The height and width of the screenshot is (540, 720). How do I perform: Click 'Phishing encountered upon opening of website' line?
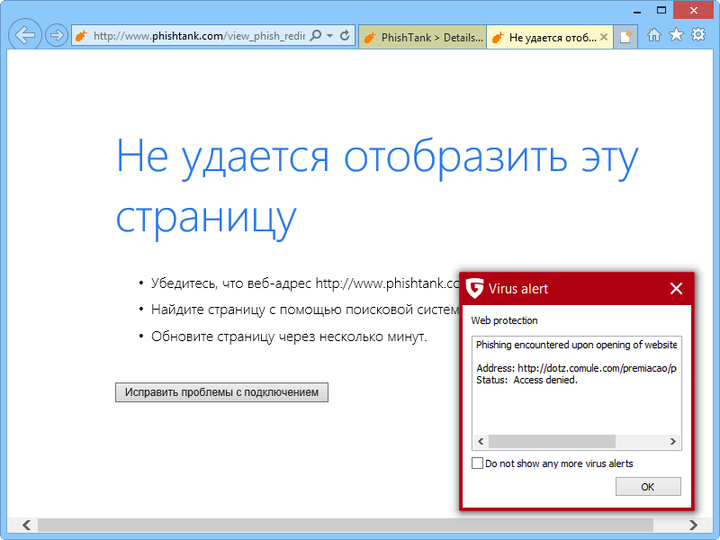[576, 345]
